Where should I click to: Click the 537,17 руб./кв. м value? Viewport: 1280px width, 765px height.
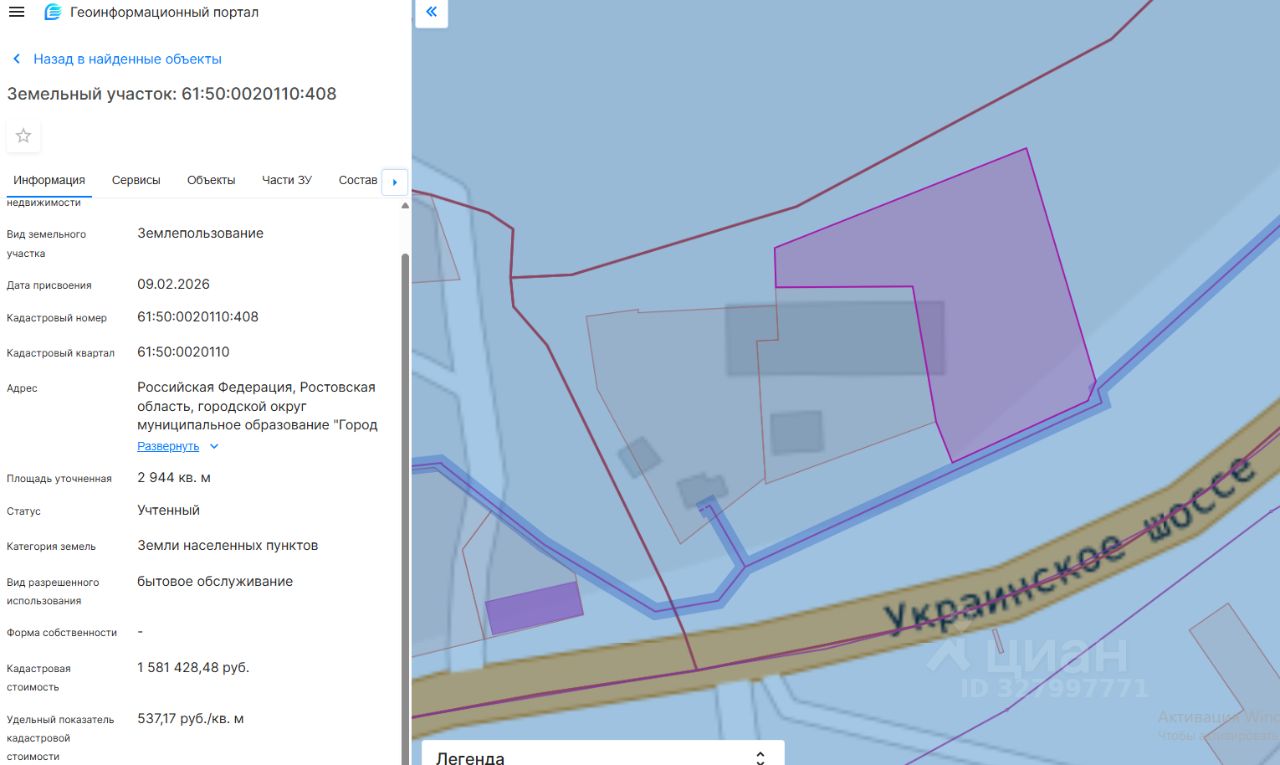[x=191, y=718]
